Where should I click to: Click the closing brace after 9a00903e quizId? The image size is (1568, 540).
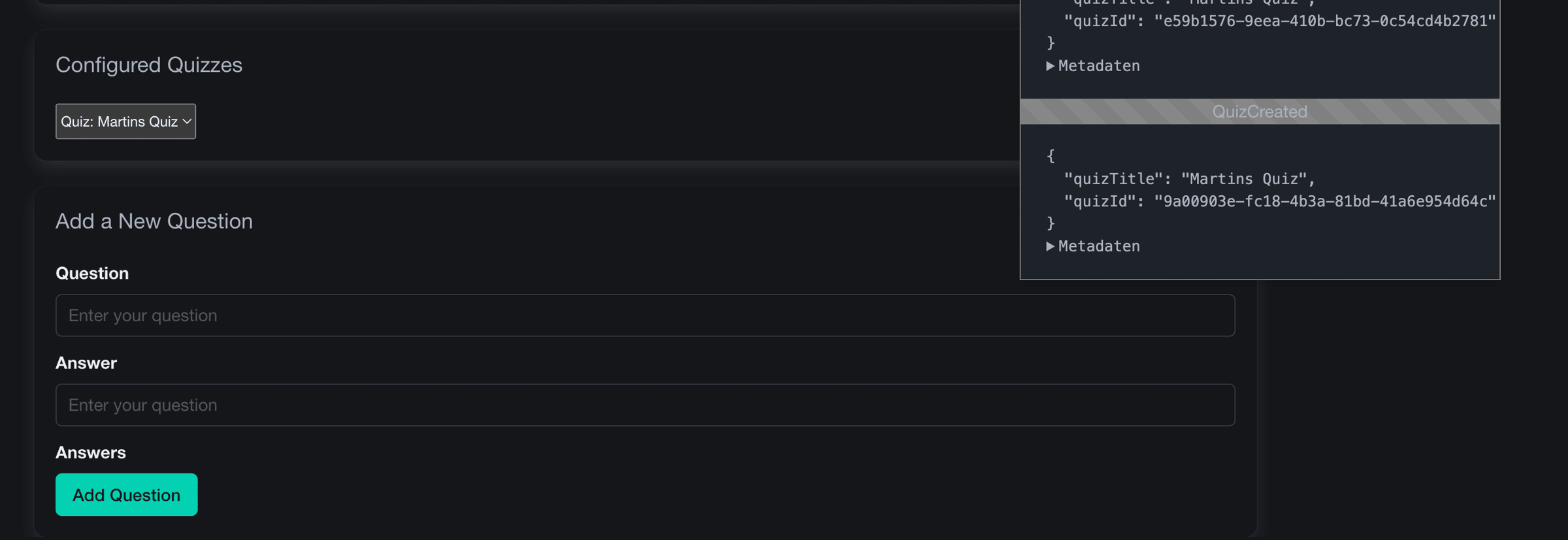coord(1051,223)
